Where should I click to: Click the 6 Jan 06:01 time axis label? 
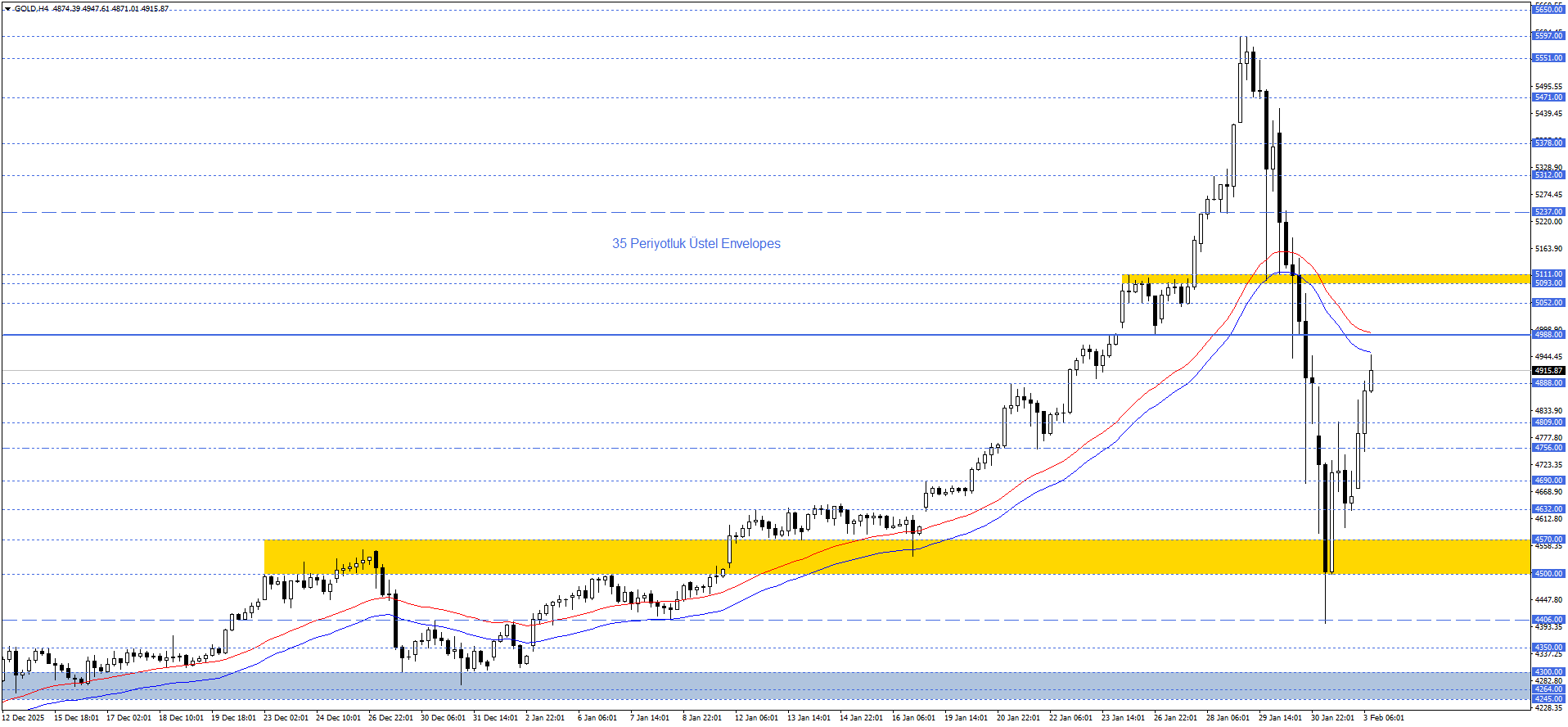click(x=597, y=718)
